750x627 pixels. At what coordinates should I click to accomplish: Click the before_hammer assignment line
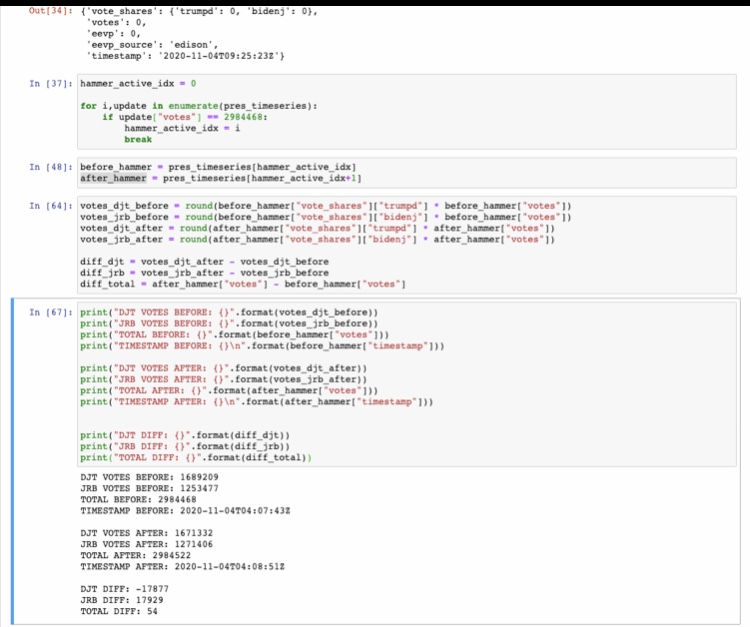coord(218,167)
